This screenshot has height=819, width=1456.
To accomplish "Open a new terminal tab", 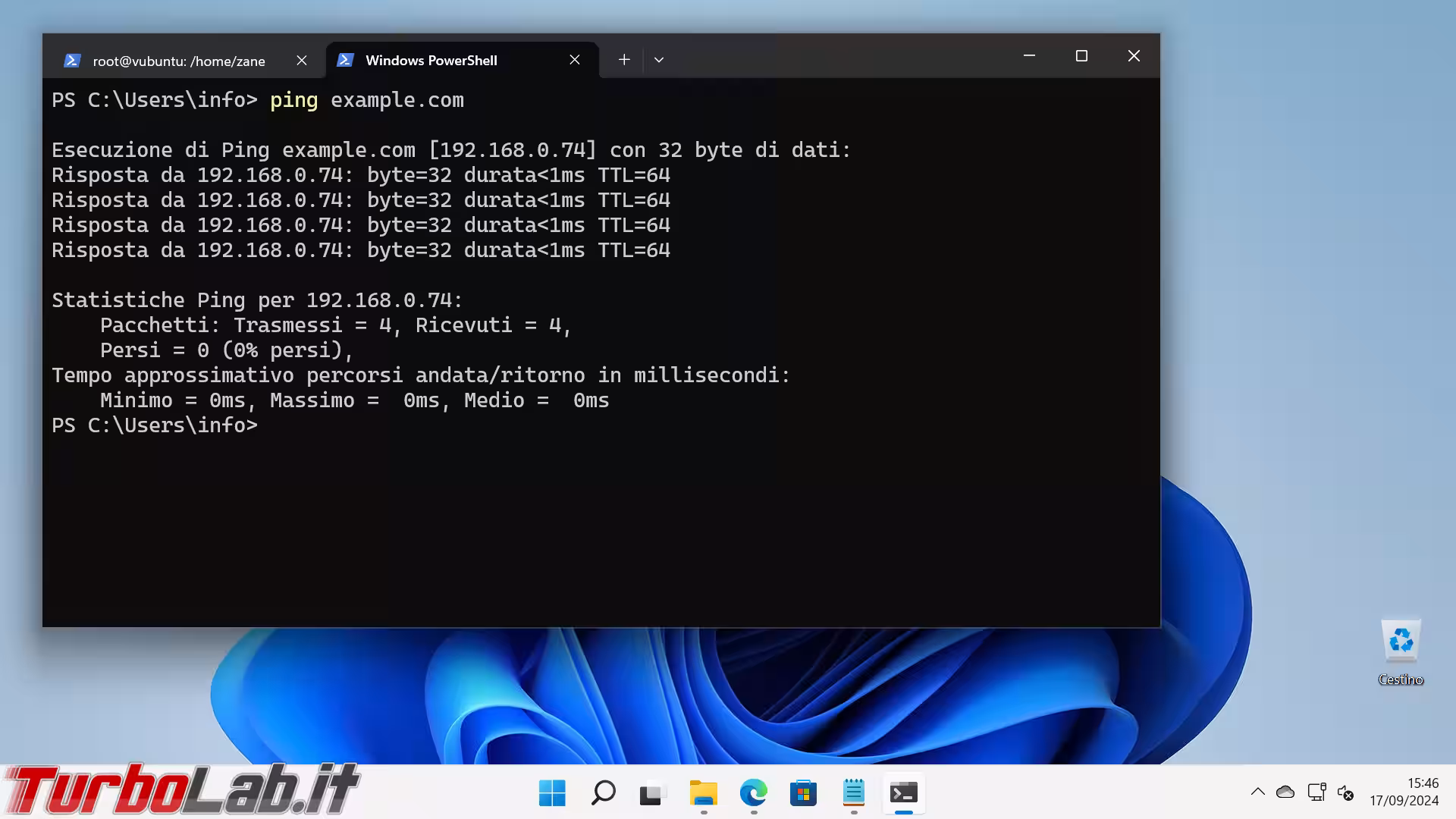I will (624, 60).
